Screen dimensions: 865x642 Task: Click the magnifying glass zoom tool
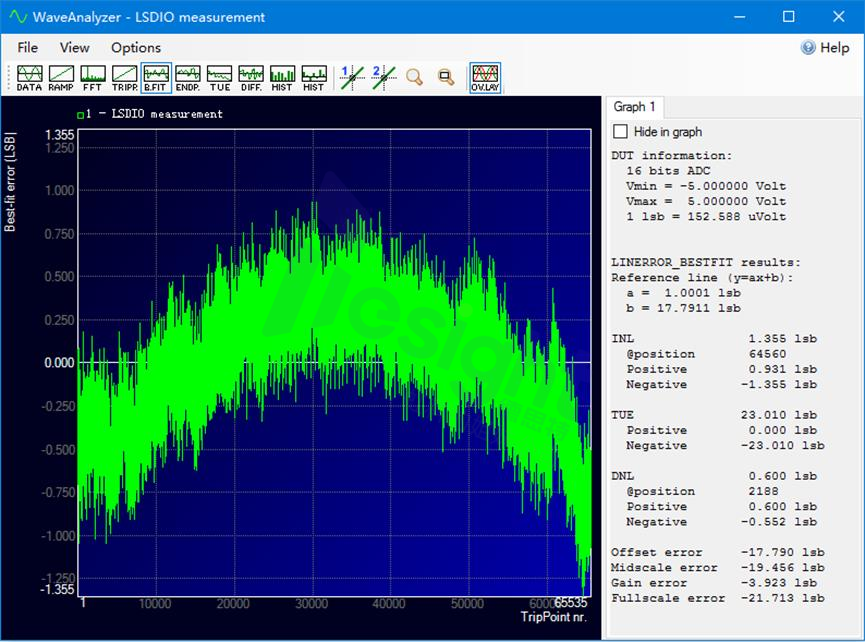click(414, 77)
